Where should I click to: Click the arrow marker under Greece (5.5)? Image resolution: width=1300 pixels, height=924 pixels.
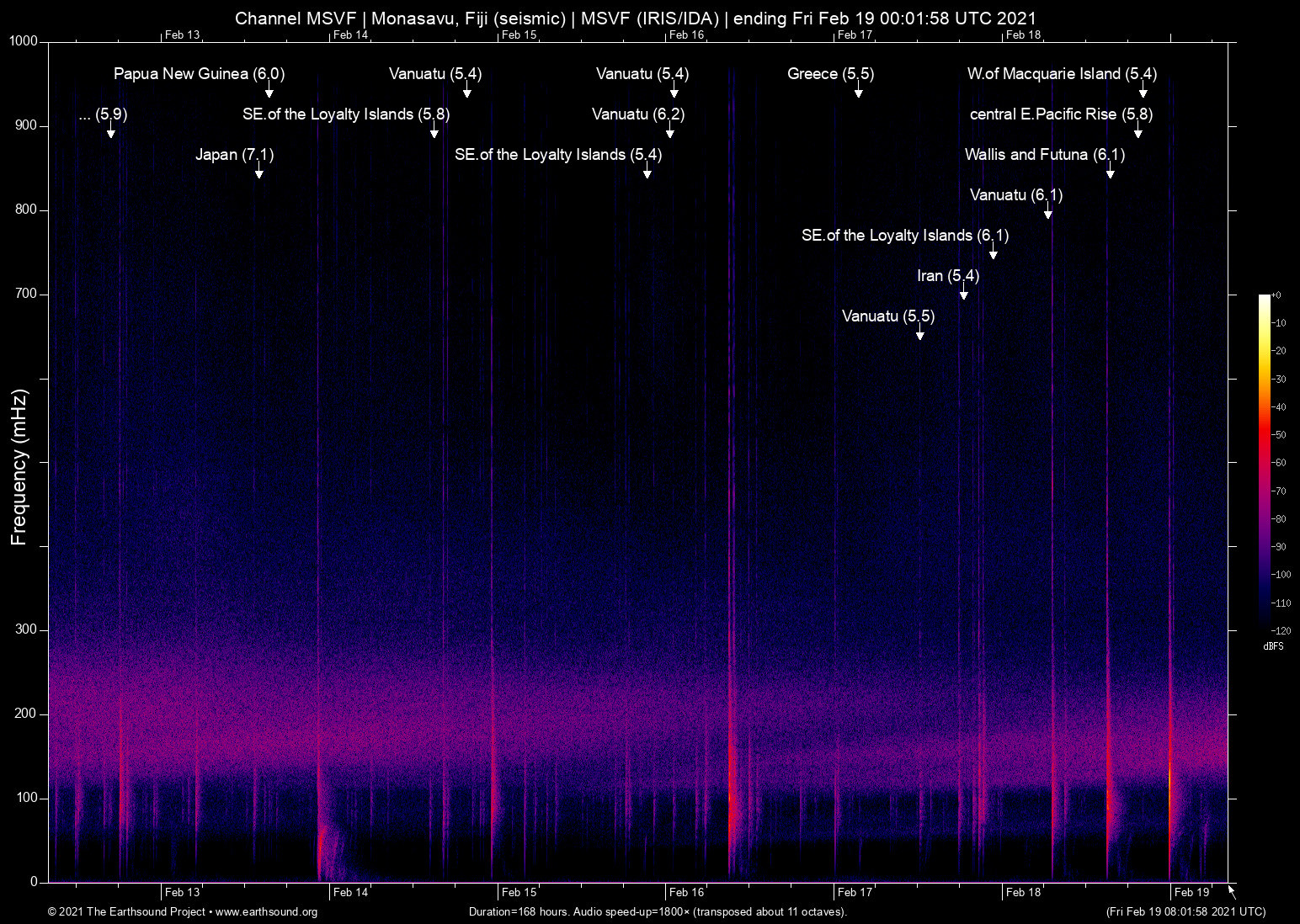click(859, 93)
